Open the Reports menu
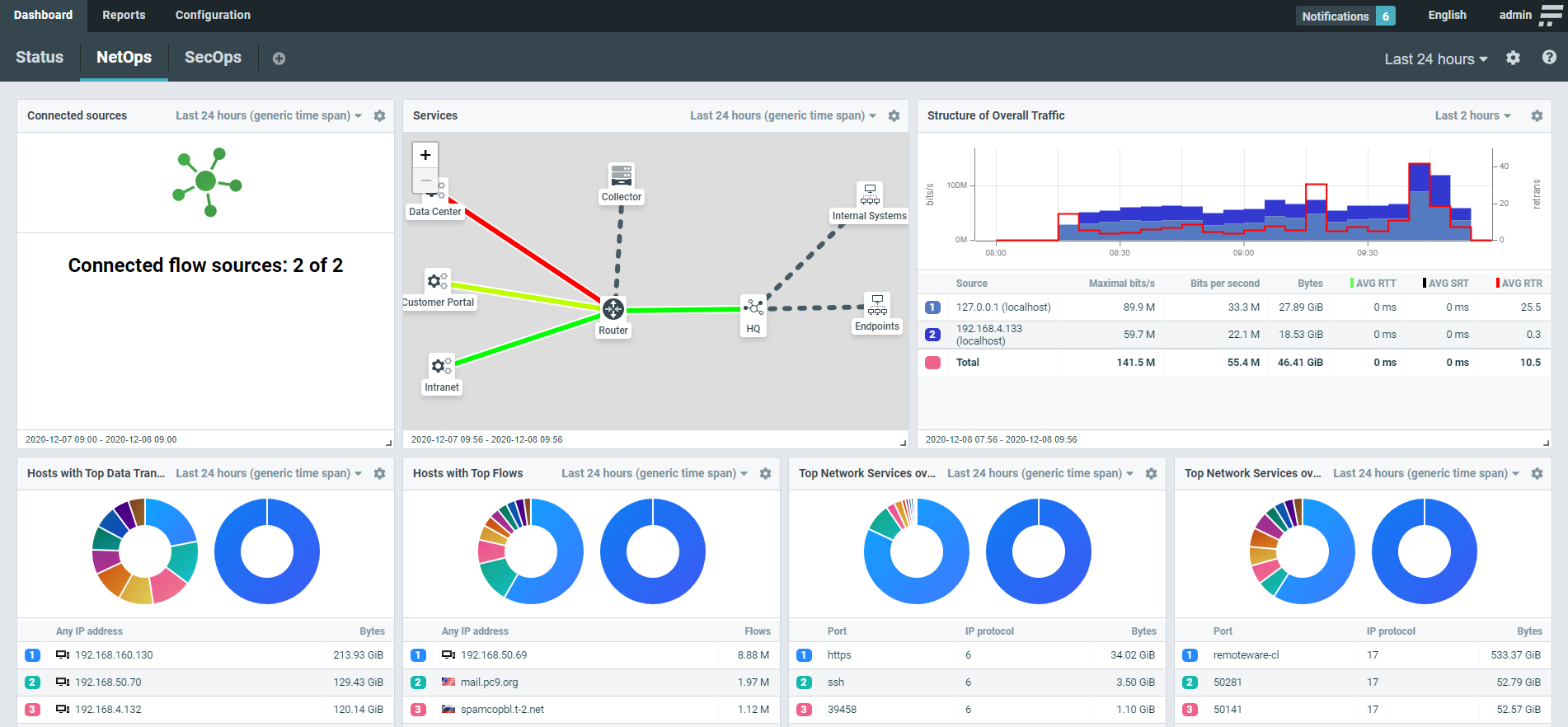 click(124, 15)
